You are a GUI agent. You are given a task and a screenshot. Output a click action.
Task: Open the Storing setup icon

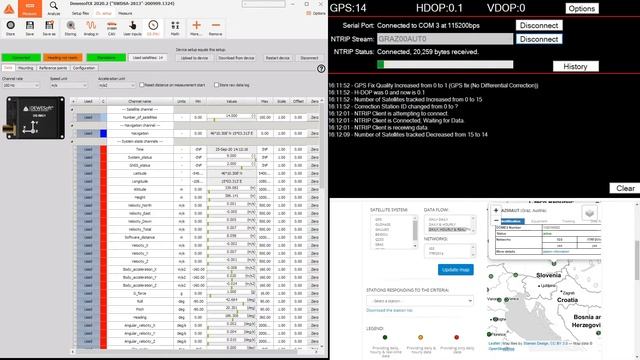[x=71, y=26]
